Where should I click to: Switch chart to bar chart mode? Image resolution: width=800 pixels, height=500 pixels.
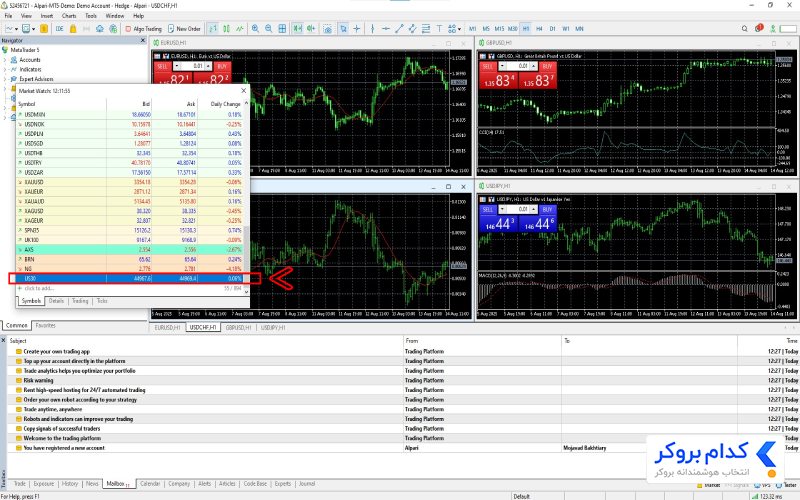pos(213,29)
